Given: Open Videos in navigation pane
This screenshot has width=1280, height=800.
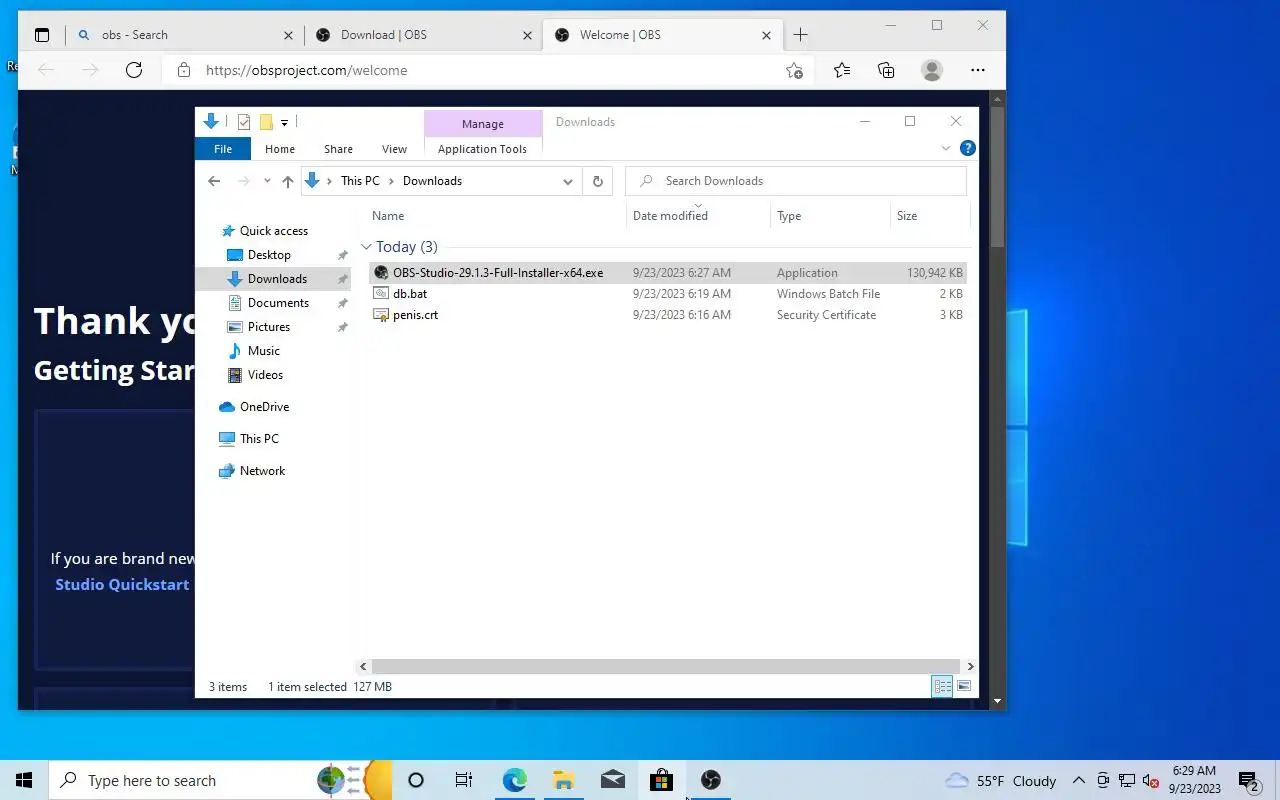Looking at the screenshot, I should 265,375.
